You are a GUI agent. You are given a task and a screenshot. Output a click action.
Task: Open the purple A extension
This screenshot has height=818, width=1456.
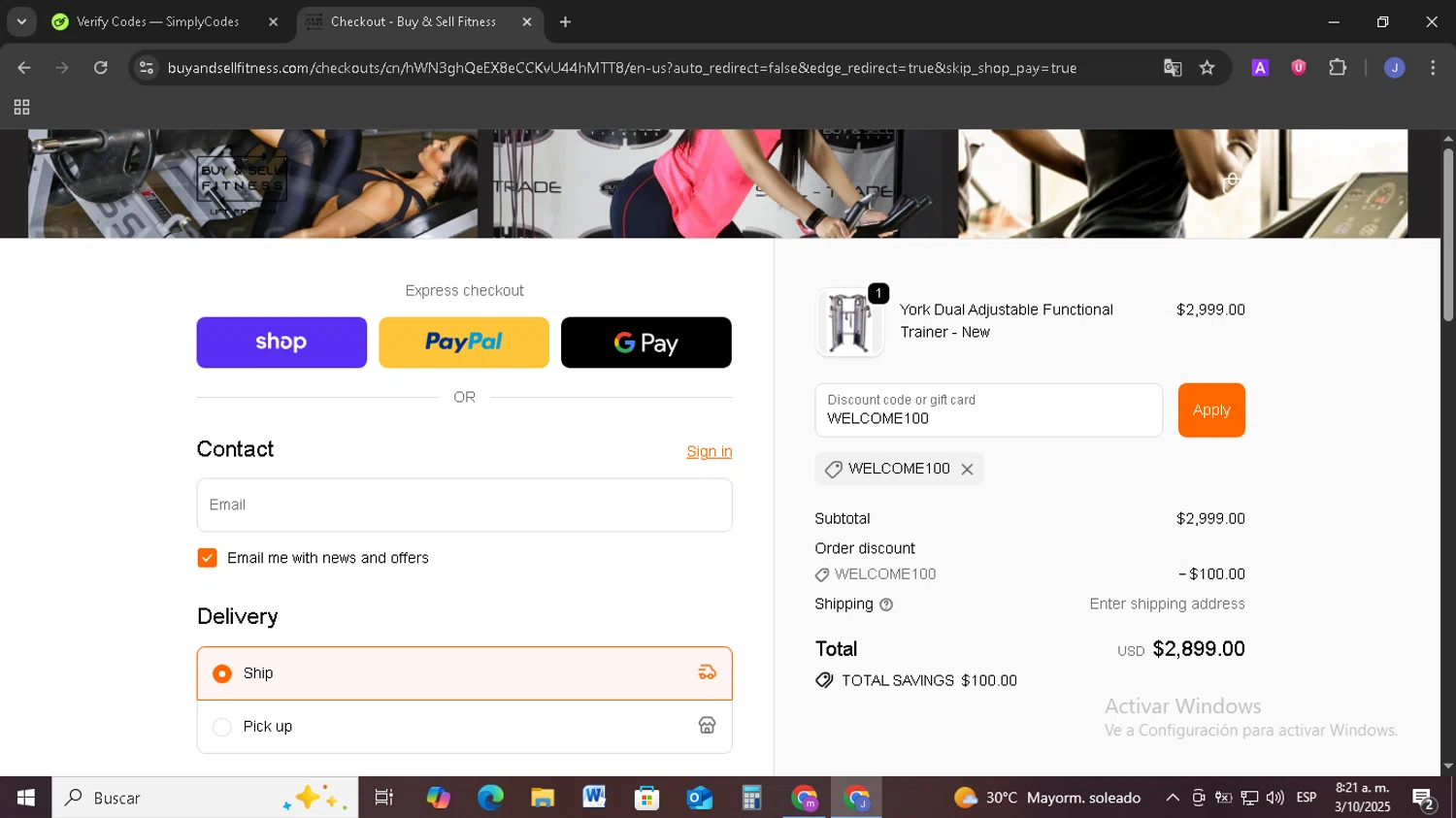tap(1260, 68)
